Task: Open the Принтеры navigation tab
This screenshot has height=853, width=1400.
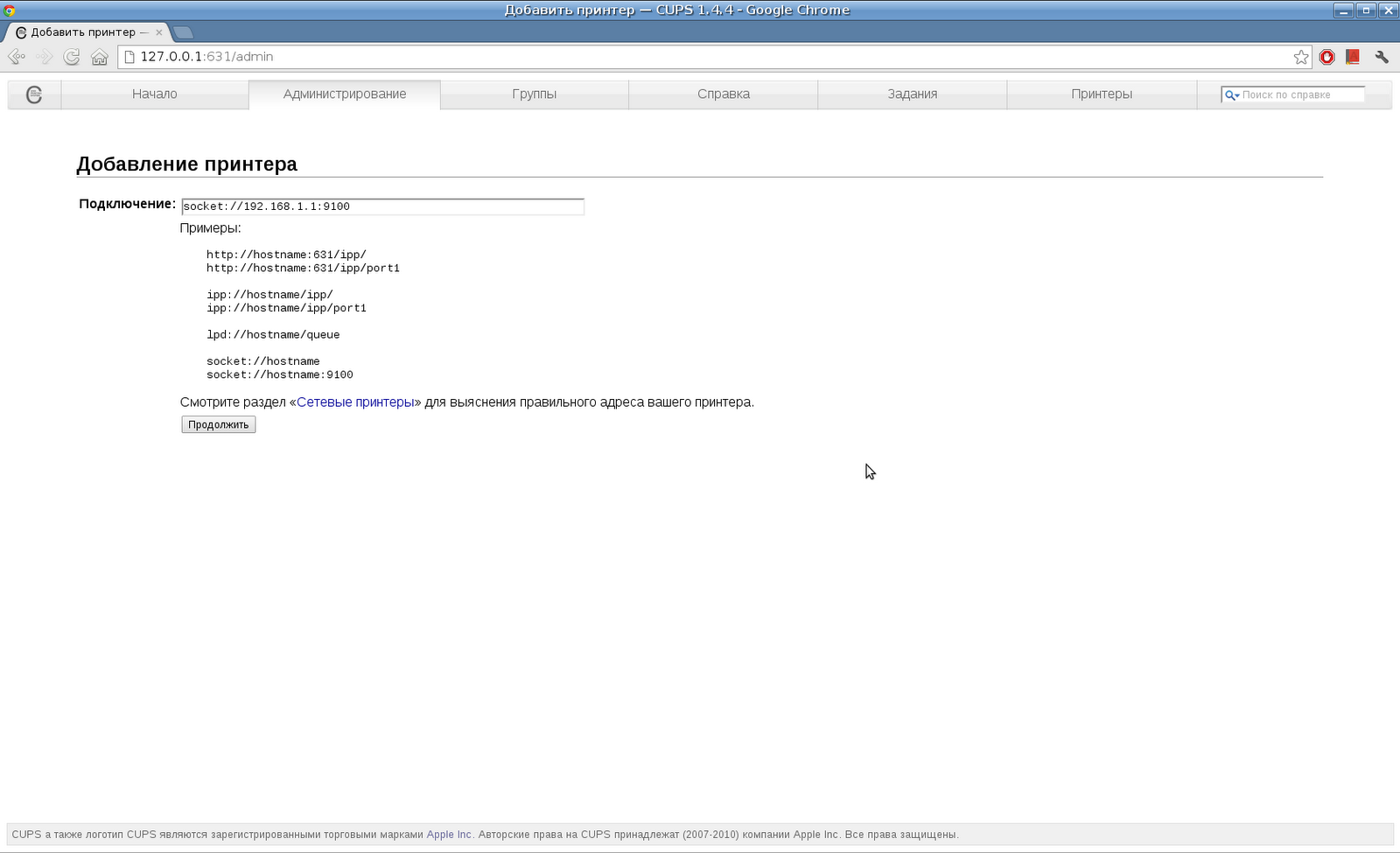Action: pyautogui.click(x=1102, y=94)
